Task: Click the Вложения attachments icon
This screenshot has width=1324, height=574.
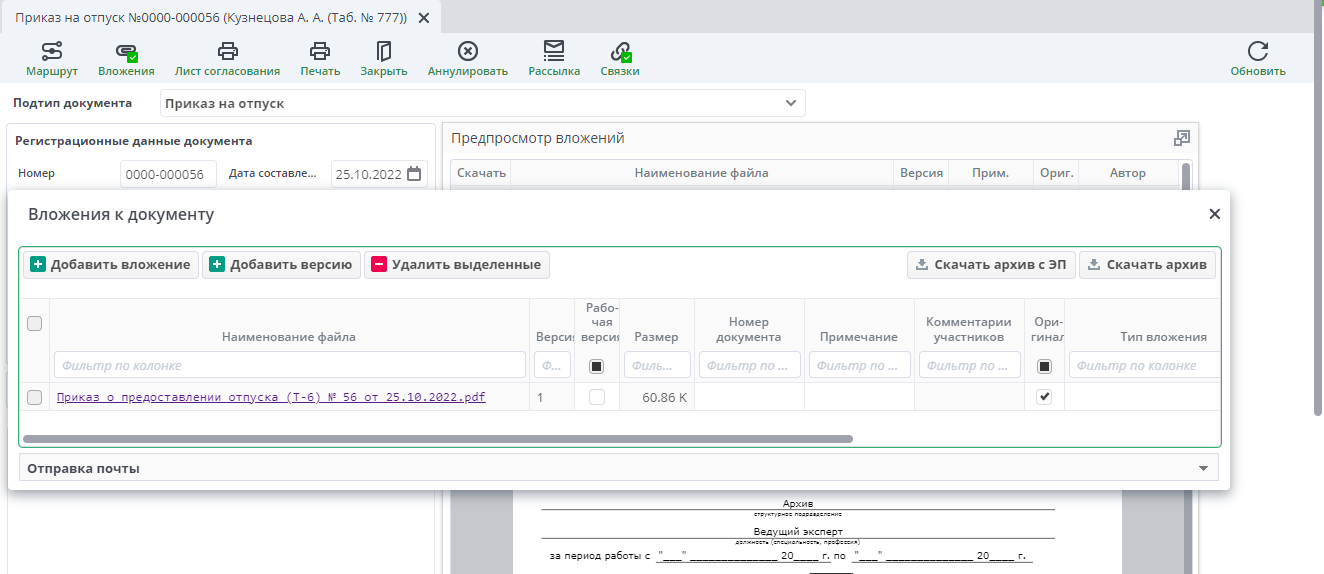Action: coord(126,52)
